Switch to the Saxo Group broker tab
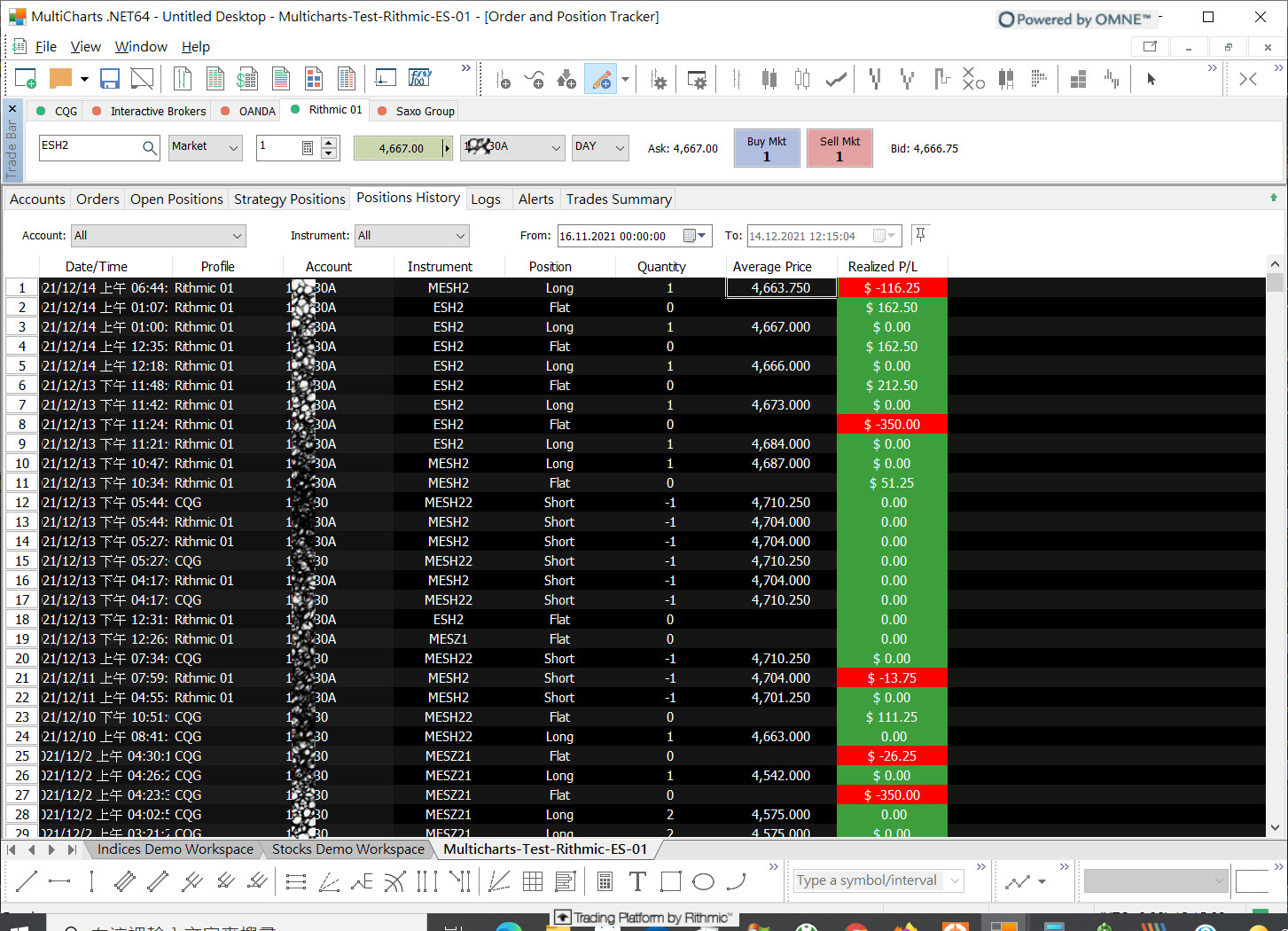1288x931 pixels. (x=416, y=111)
